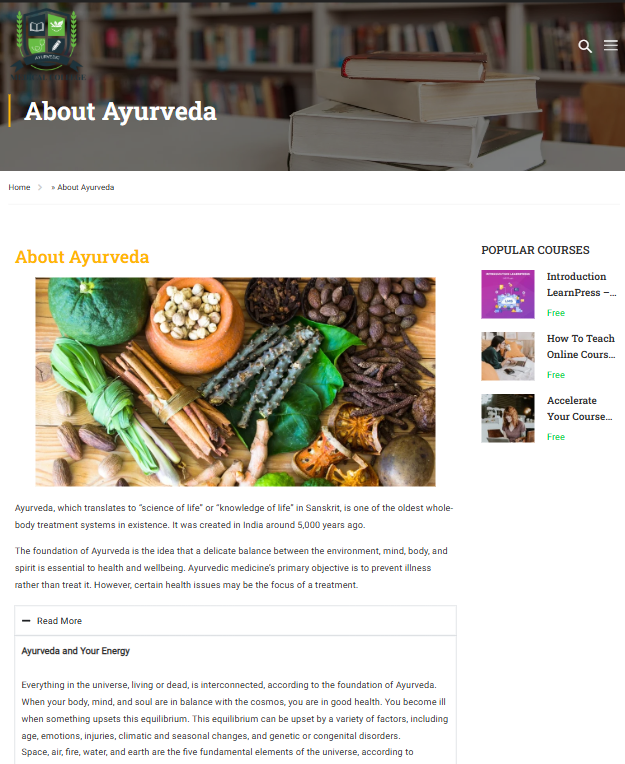This screenshot has height=764, width=625.
Task: Open Introduction LearnPress course thumbnail
Action: (508, 294)
